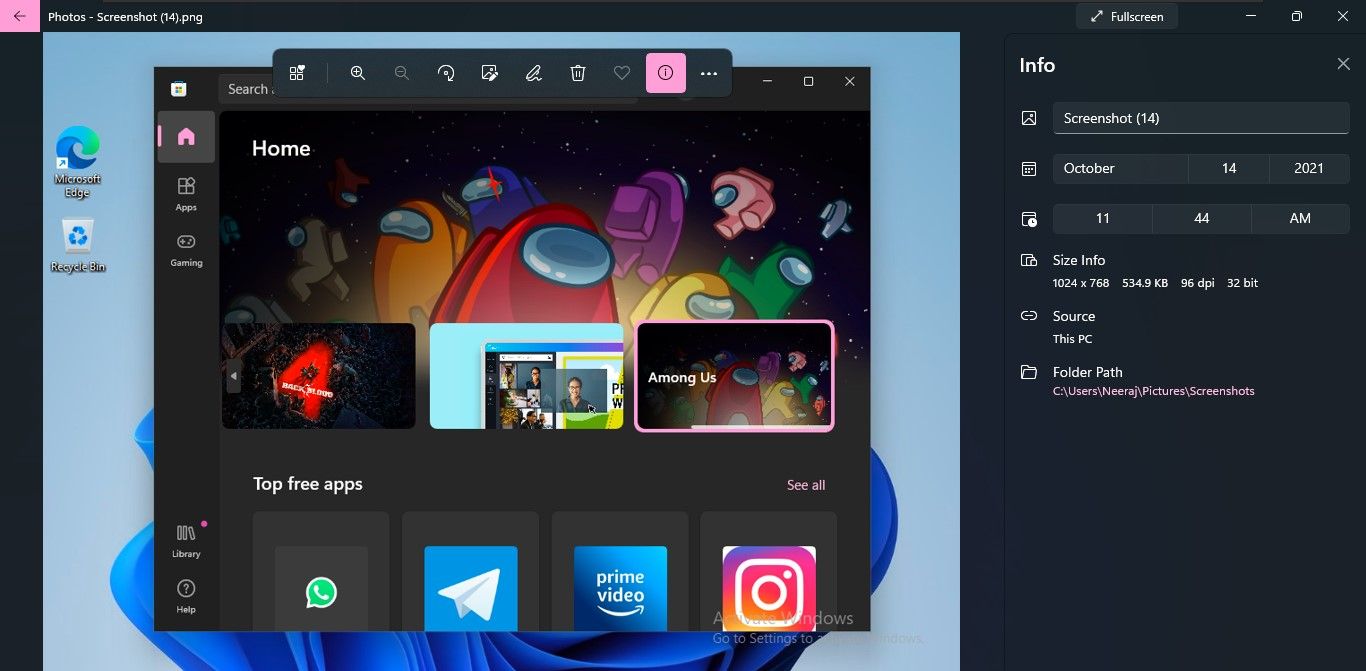
Task: Click the image name icon in Info
Action: (x=1029, y=118)
